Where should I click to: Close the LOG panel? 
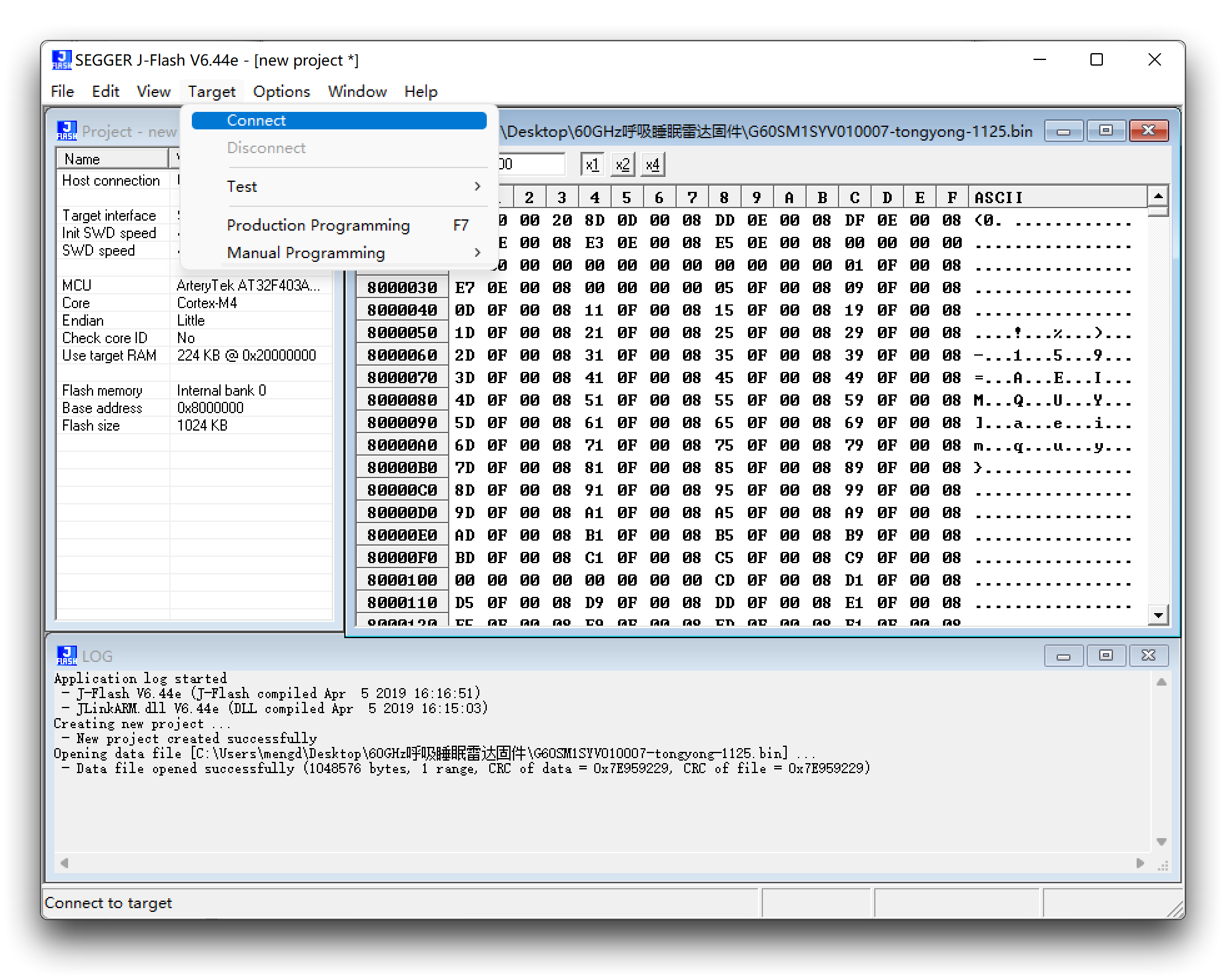(x=1149, y=656)
